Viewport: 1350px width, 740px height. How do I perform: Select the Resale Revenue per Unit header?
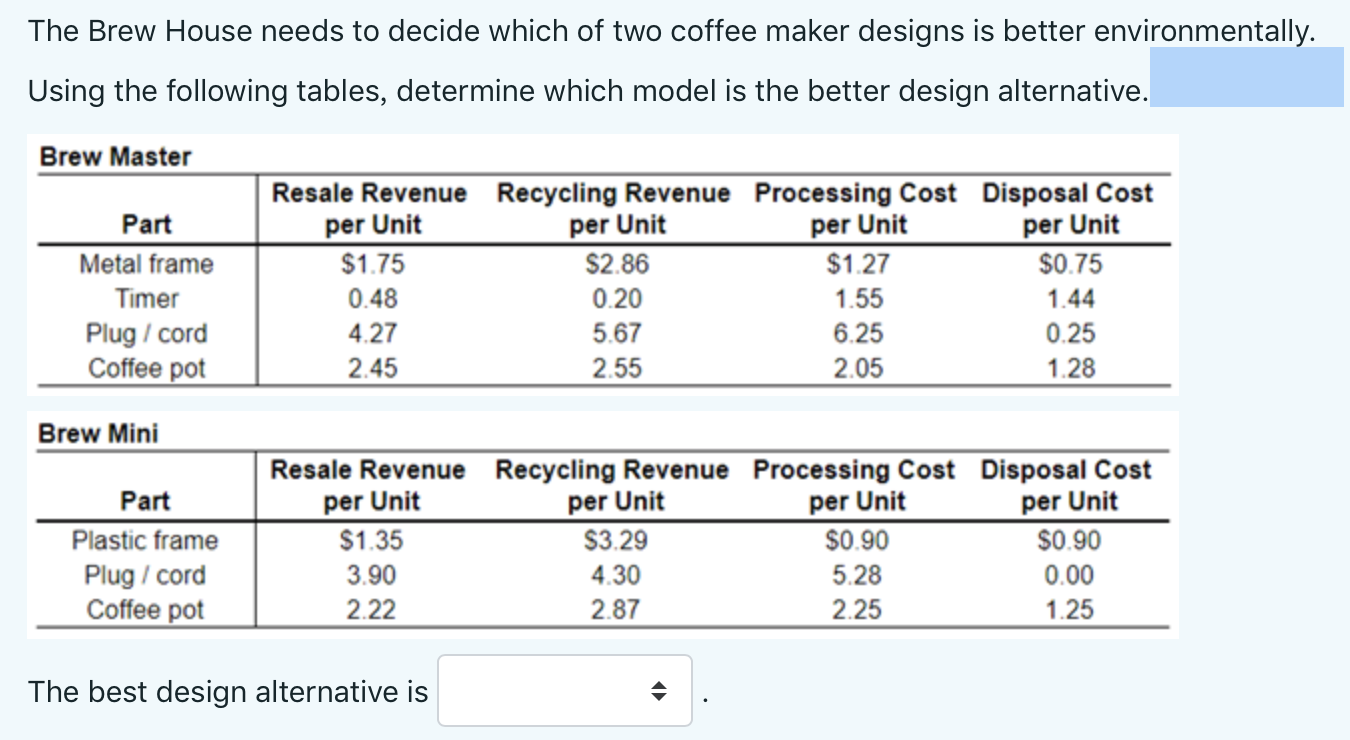pyautogui.click(x=369, y=208)
